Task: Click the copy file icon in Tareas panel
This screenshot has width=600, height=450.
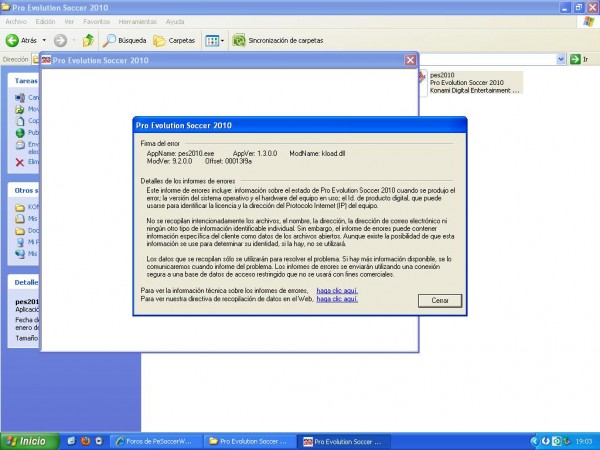Action: tap(20, 121)
